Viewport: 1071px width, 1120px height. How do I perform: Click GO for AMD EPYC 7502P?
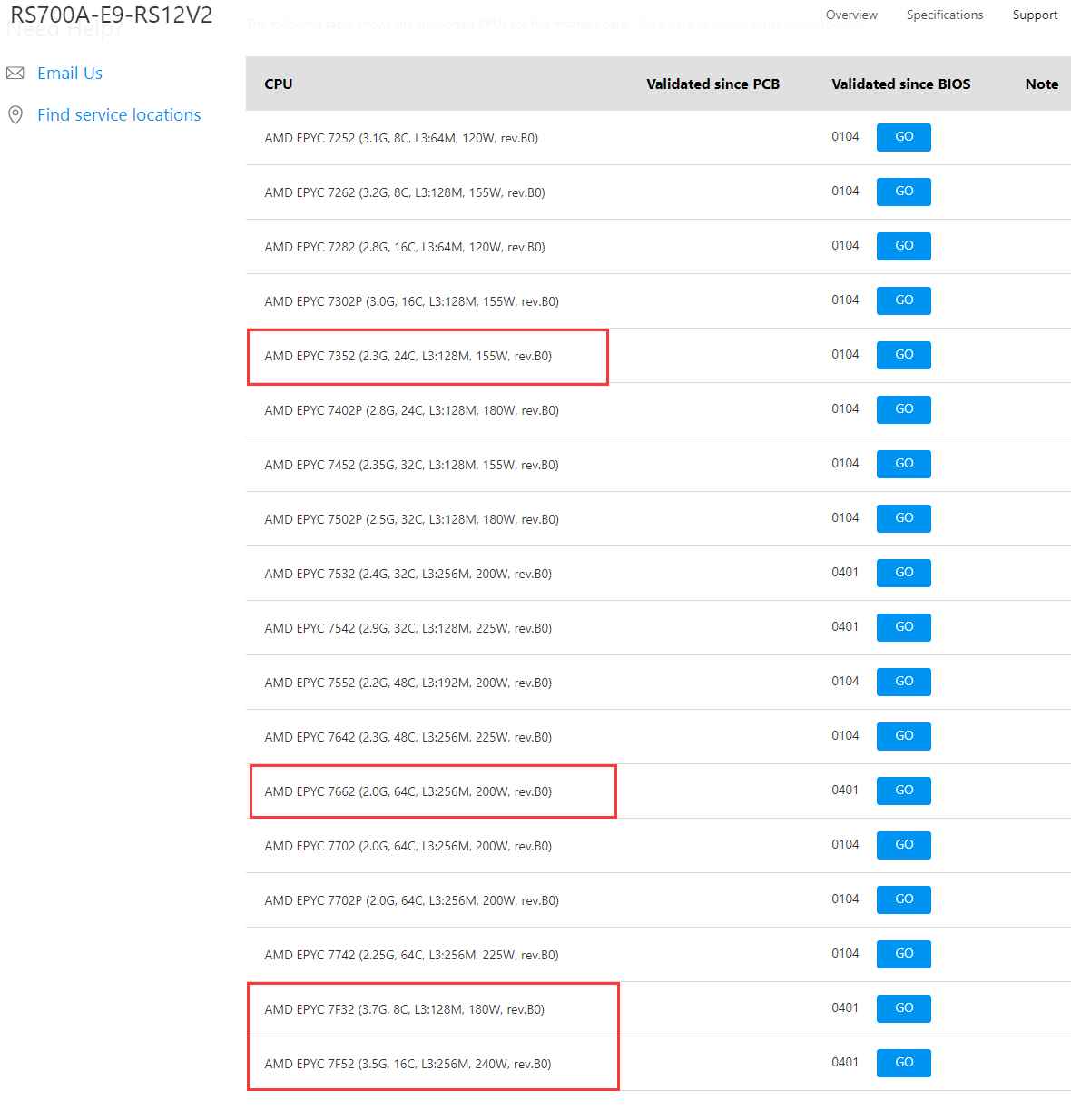click(904, 518)
